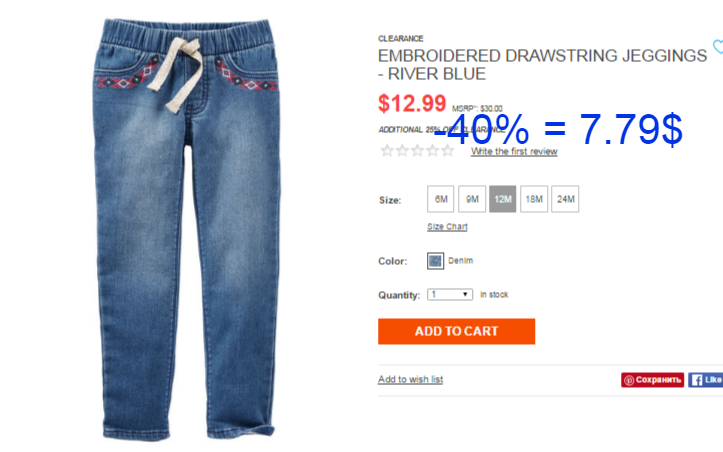This screenshot has height=452, width=723.
Task: Select size 6M
Action: click(441, 199)
